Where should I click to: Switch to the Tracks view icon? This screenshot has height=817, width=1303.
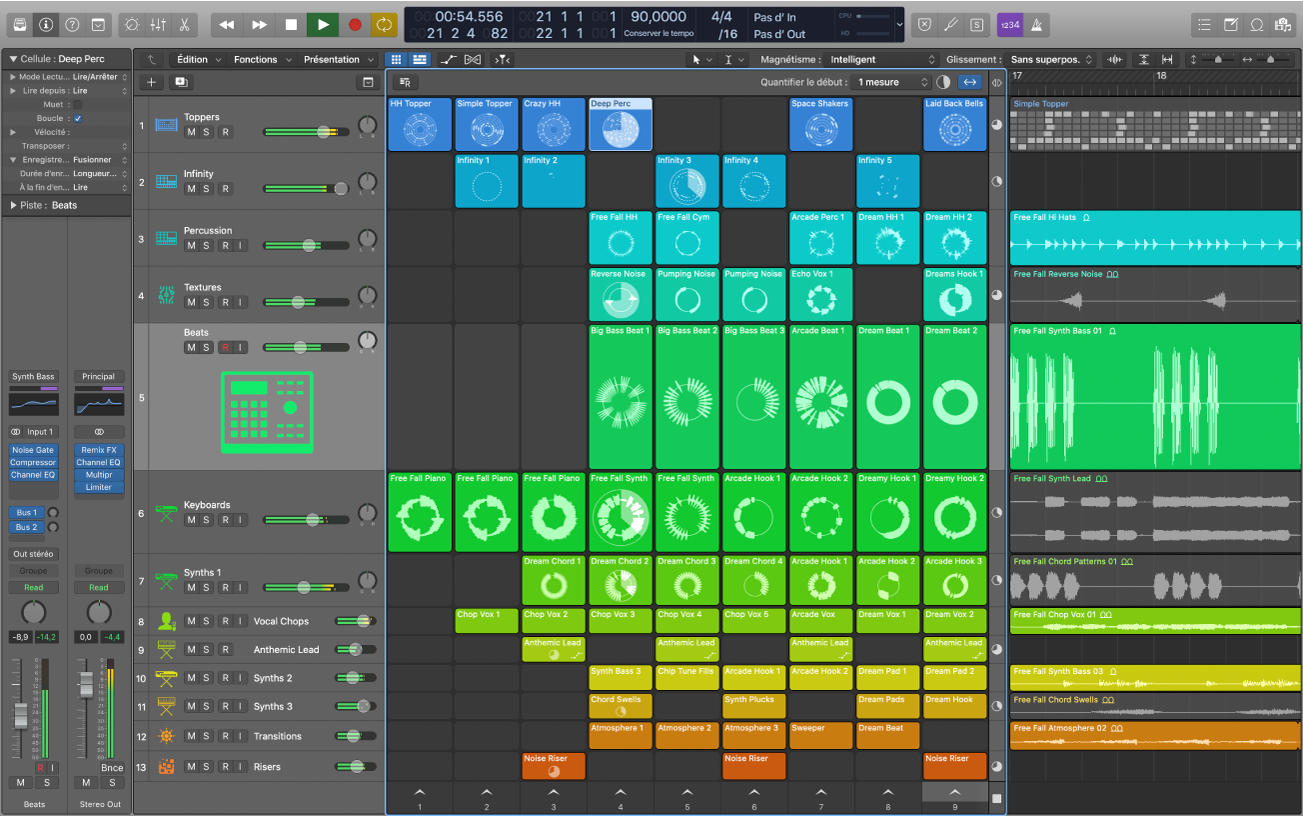[x=419, y=59]
